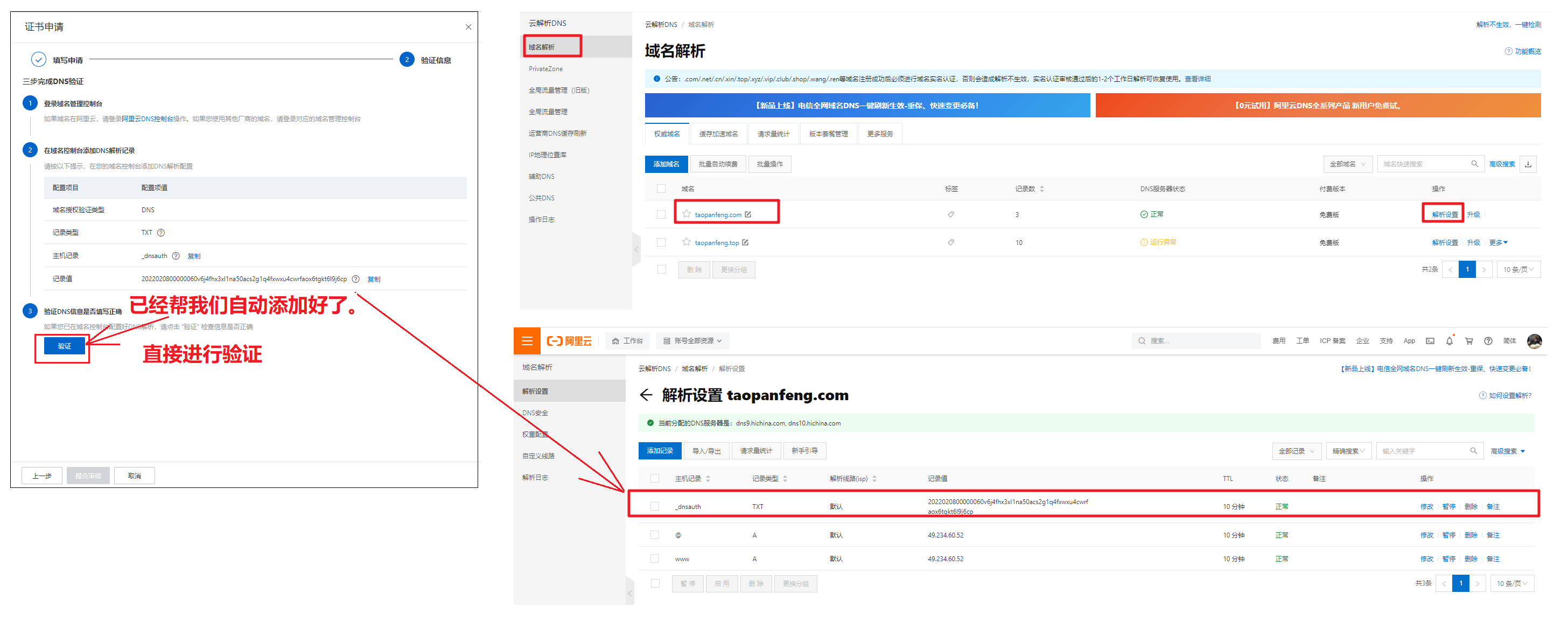
Task: Click the tag icon in taopanfeng.com row
Action: tap(951, 214)
